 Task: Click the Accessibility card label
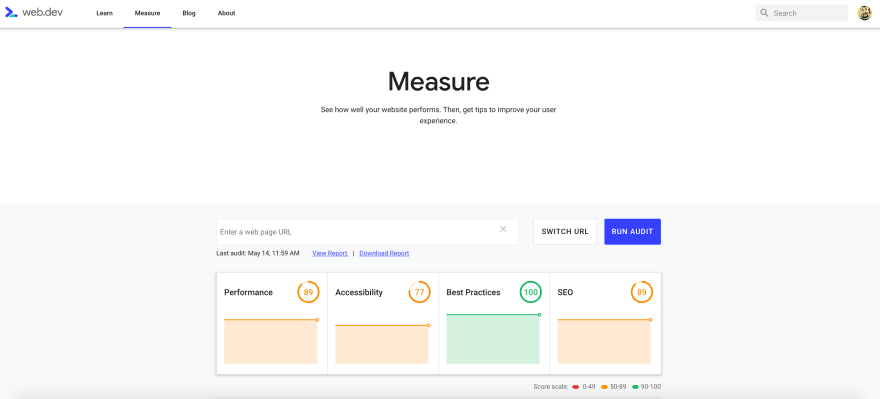pyautogui.click(x=359, y=292)
